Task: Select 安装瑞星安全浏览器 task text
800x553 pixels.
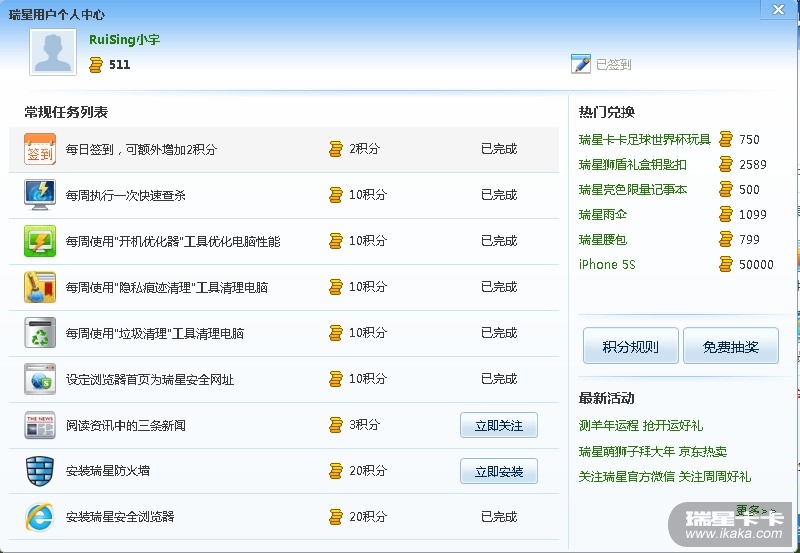Action: 120,516
